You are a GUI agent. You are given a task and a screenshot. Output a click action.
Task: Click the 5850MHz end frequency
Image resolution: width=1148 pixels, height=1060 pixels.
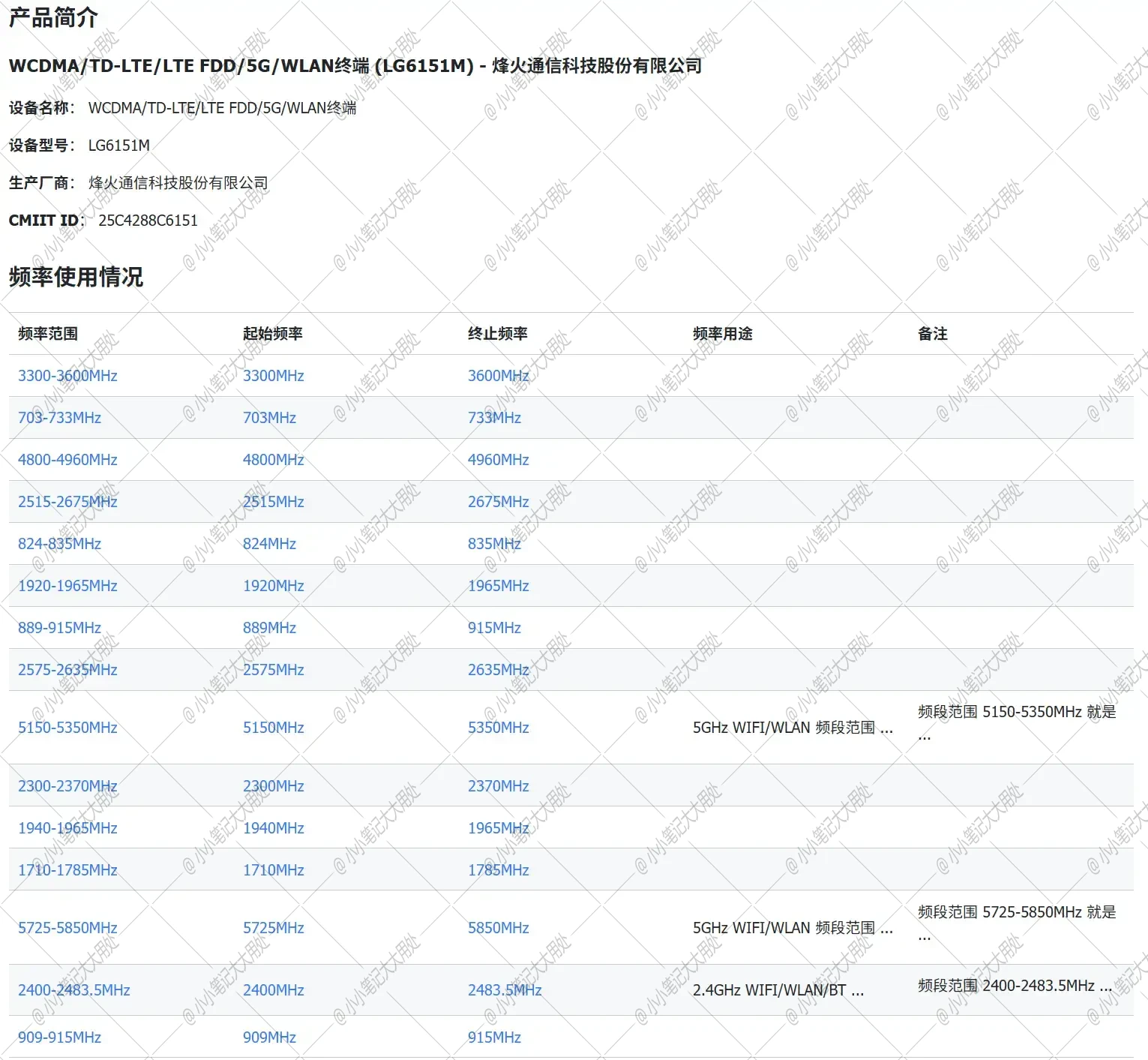[x=498, y=928]
